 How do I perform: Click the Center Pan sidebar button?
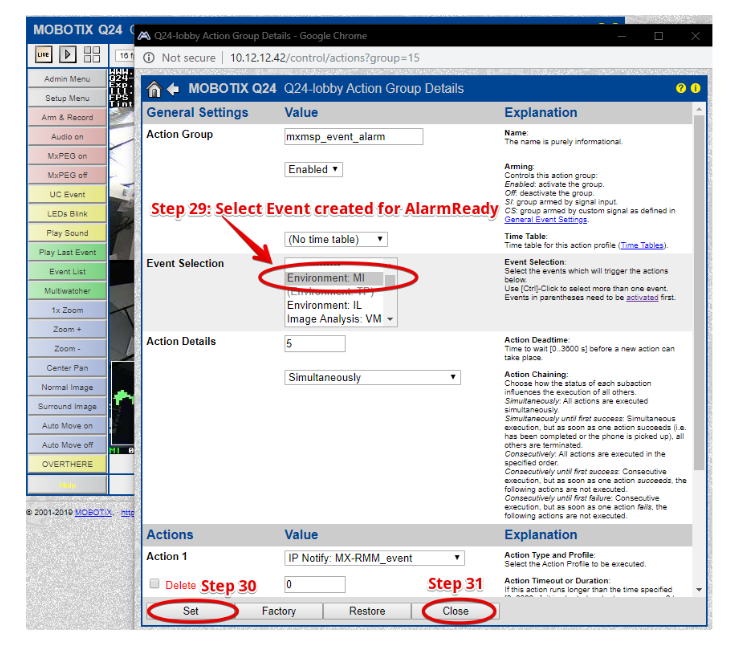click(x=67, y=368)
